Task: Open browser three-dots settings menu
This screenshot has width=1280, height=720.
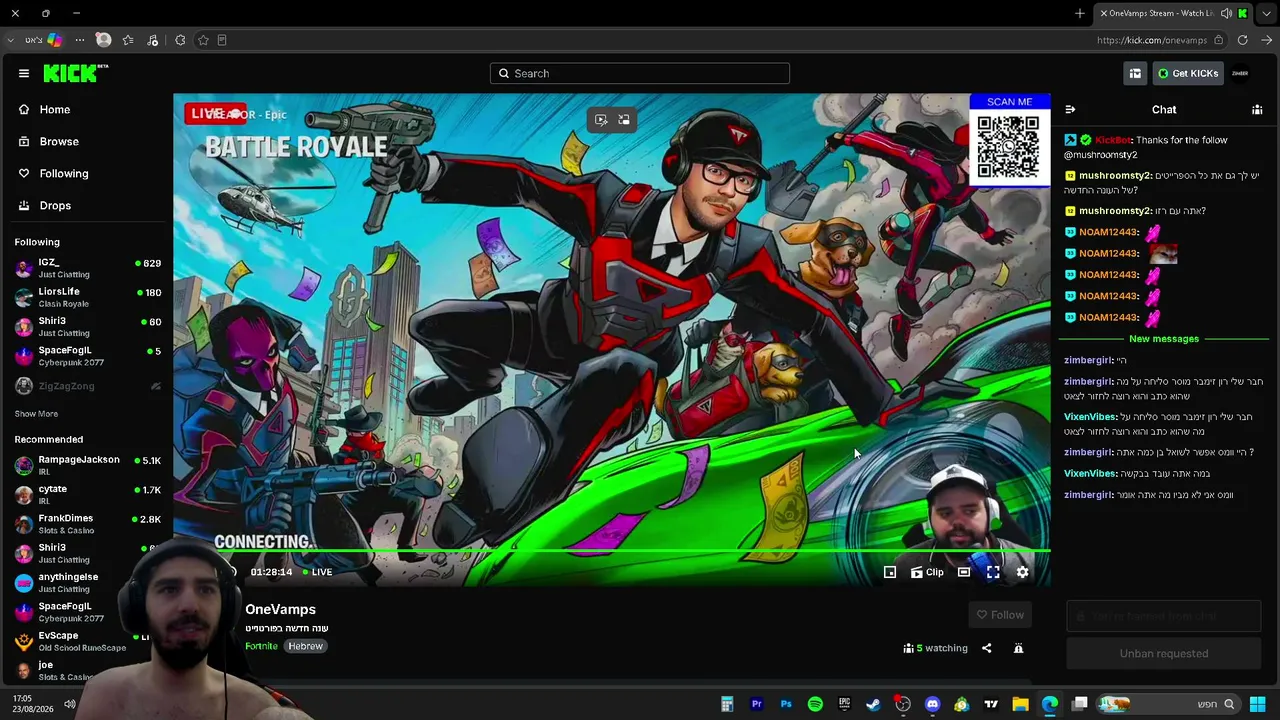Action: (80, 40)
